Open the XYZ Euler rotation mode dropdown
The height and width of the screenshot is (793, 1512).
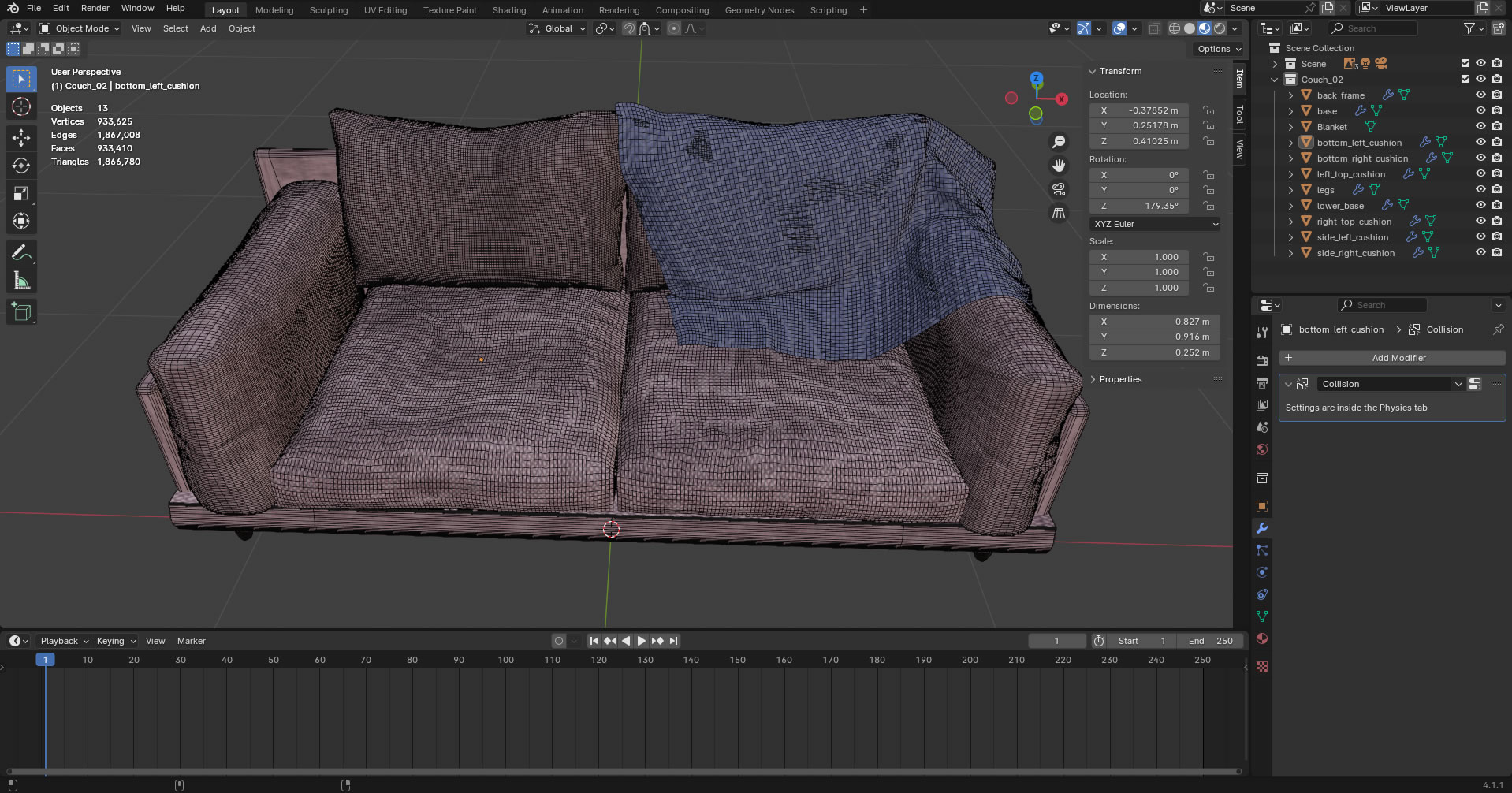coord(1155,224)
